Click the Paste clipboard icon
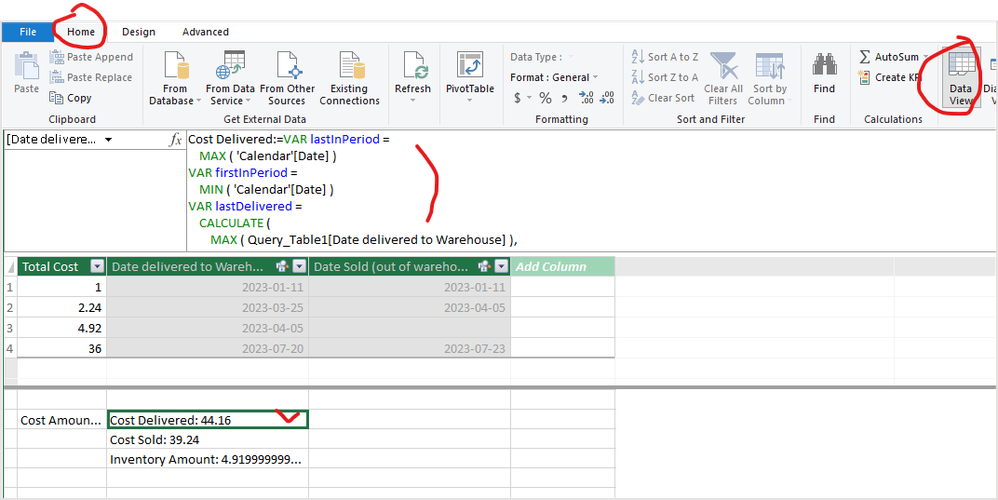Screen dimensions: 998x500 [x=26, y=66]
